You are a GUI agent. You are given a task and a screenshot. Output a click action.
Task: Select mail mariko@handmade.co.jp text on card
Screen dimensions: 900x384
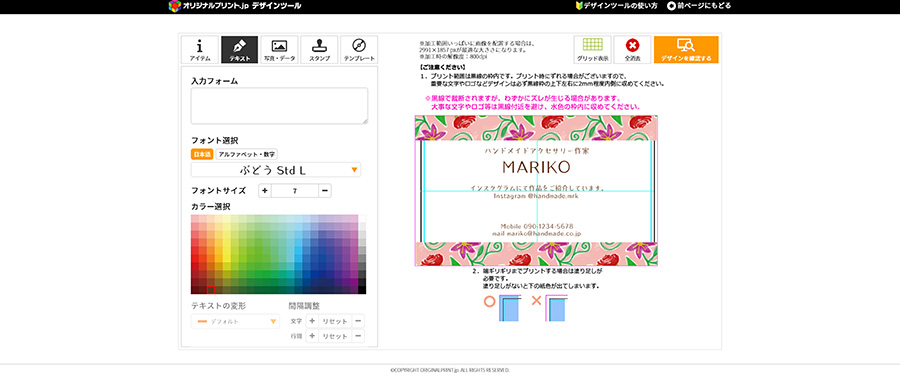(x=537, y=234)
